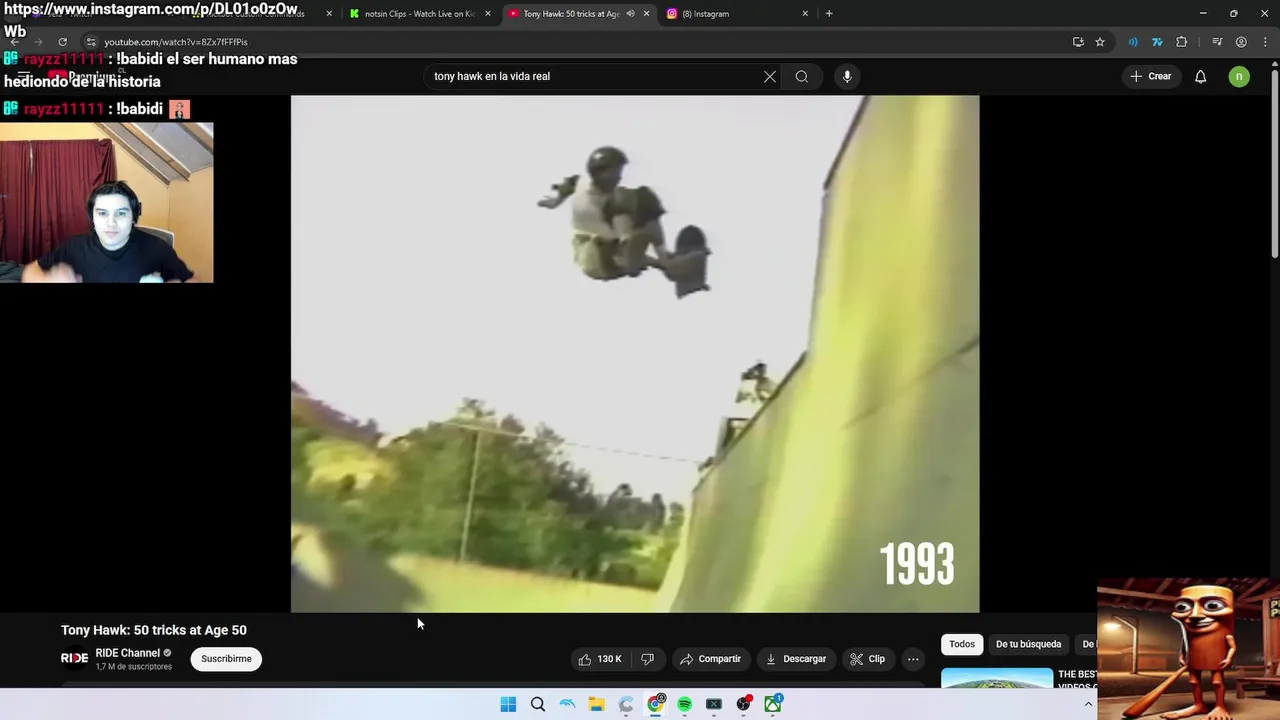Screen dimensions: 1280x720
Task: Bookmark this page with the star icon
Action: pyautogui.click(x=1100, y=42)
